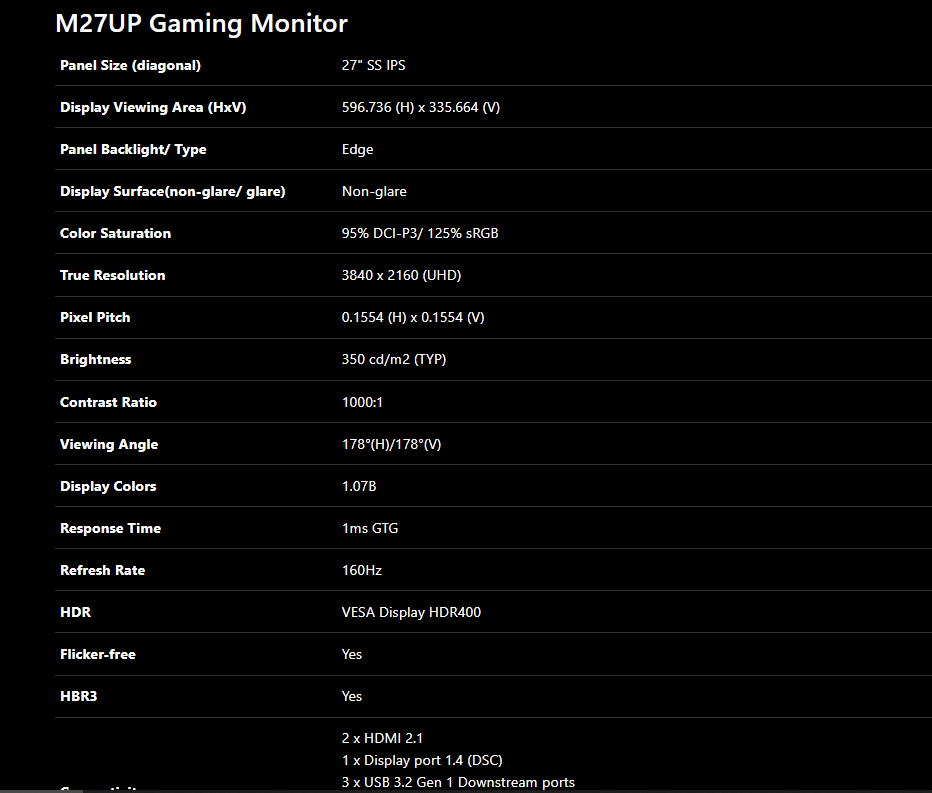The width and height of the screenshot is (932, 793).
Task: Click the 178°(H)/178°(V) viewing angle value
Action: (391, 445)
